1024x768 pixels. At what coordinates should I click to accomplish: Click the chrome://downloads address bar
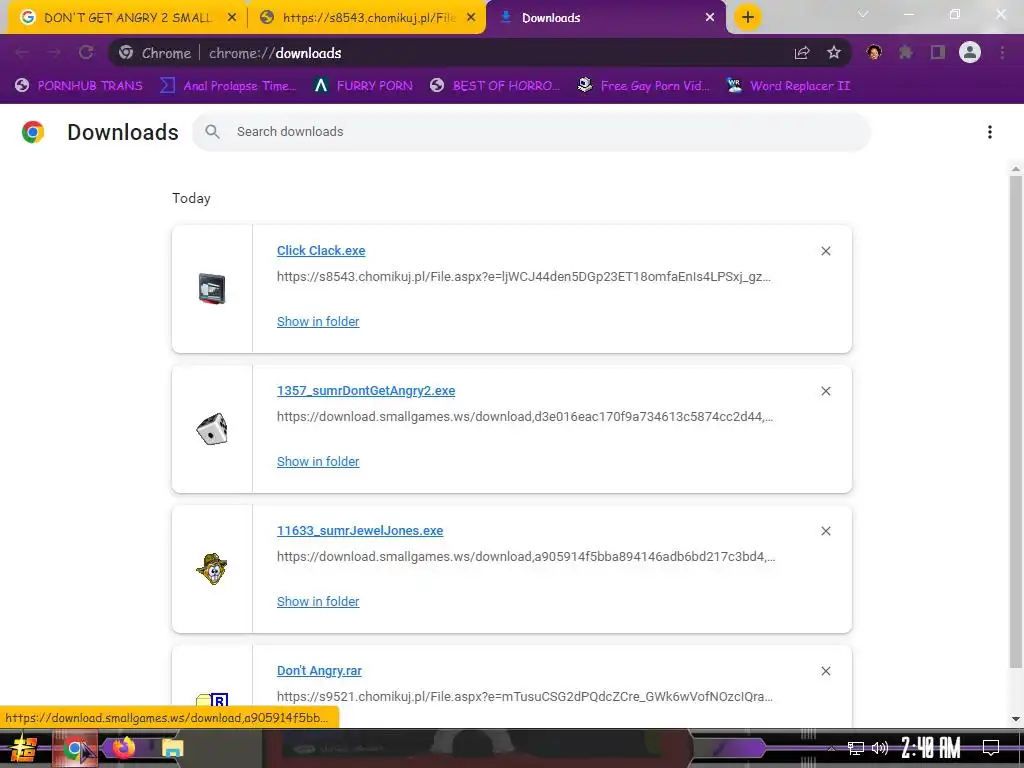tap(479, 53)
